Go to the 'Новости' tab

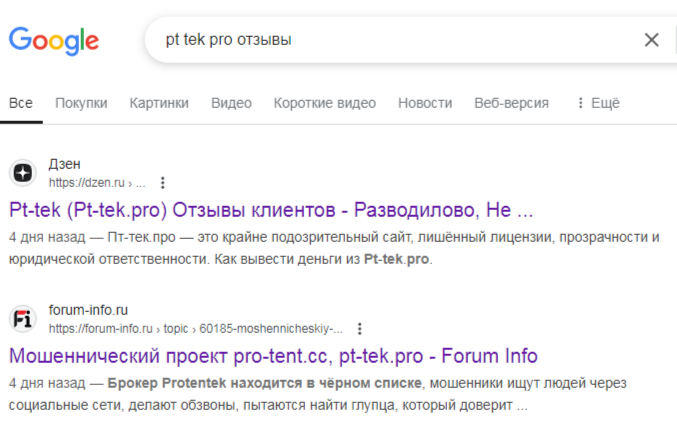[425, 103]
